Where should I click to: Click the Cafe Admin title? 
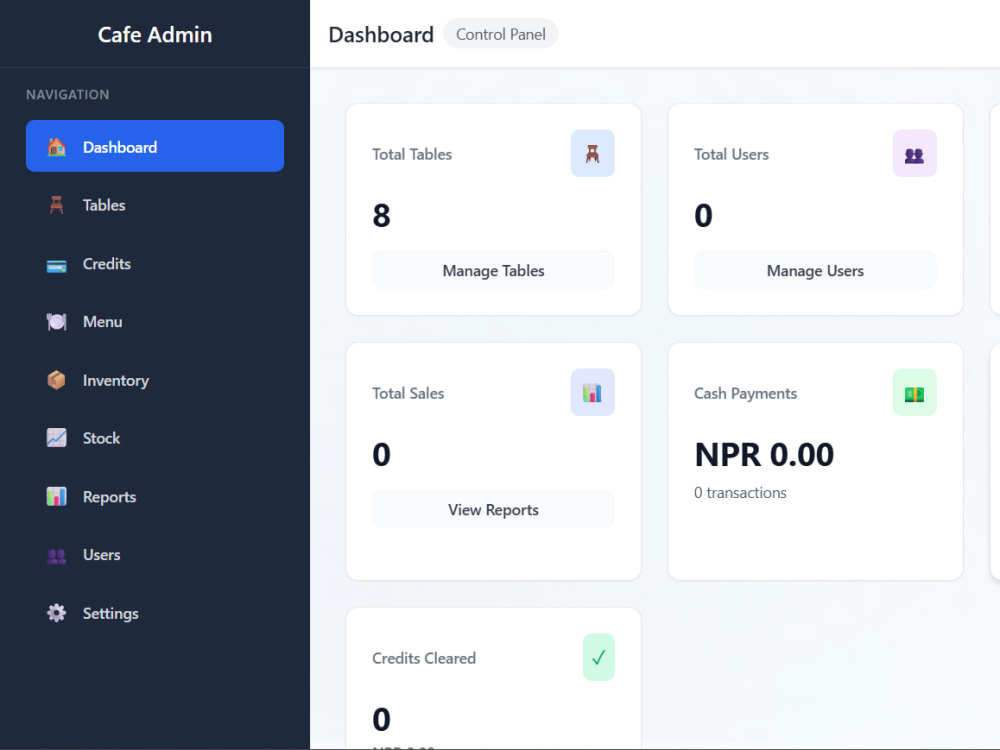(x=155, y=34)
